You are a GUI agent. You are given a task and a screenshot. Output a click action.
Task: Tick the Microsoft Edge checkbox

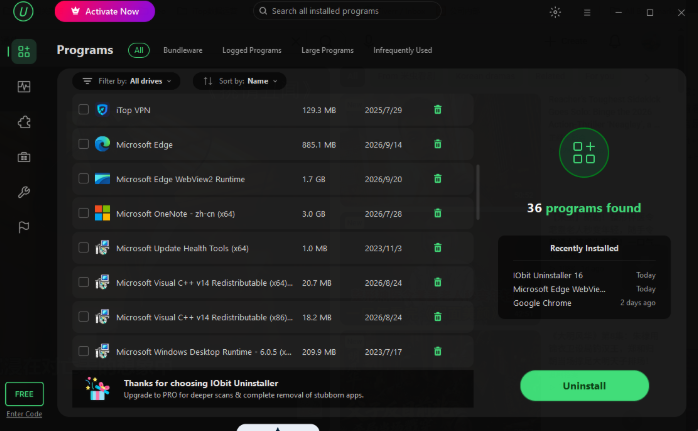coord(83,144)
